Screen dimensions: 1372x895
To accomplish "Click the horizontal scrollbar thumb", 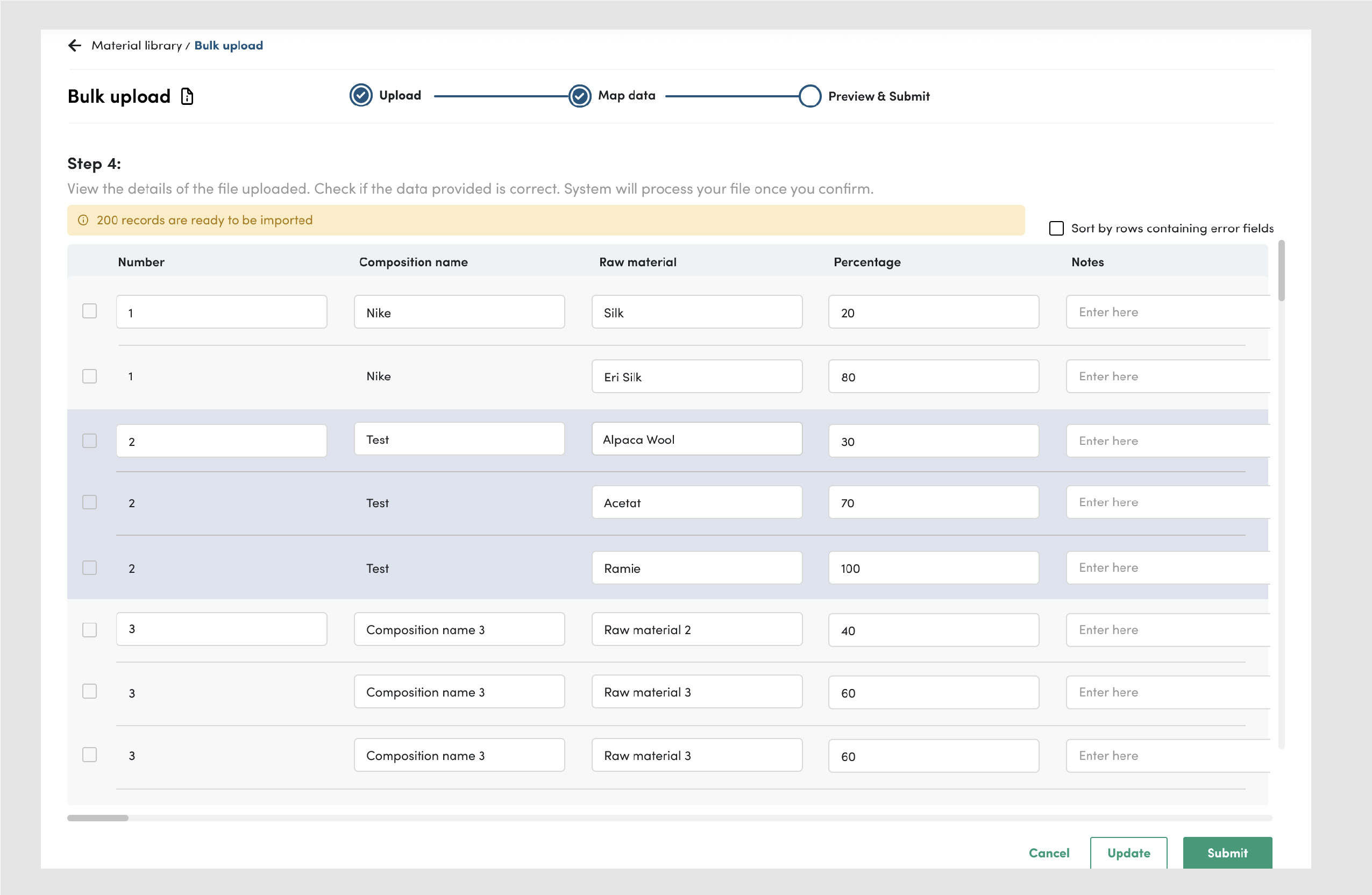I will 97,818.
